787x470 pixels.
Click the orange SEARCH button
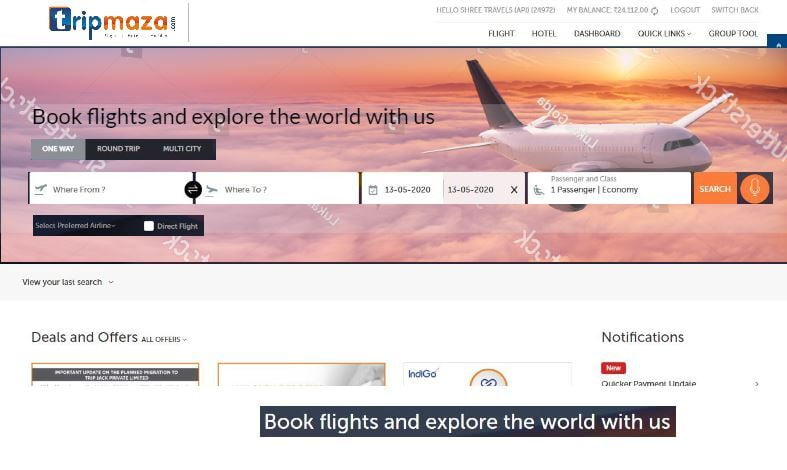pos(715,189)
